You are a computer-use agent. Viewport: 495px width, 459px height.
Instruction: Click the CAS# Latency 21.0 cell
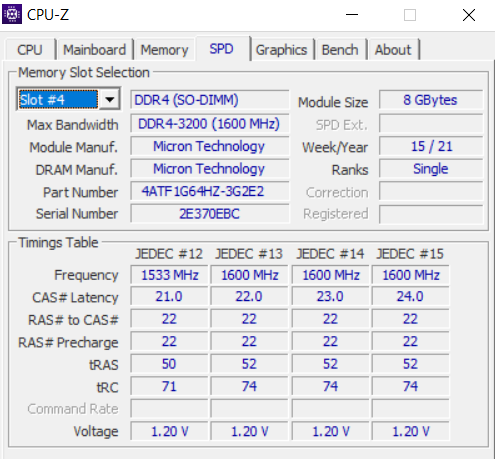169,296
